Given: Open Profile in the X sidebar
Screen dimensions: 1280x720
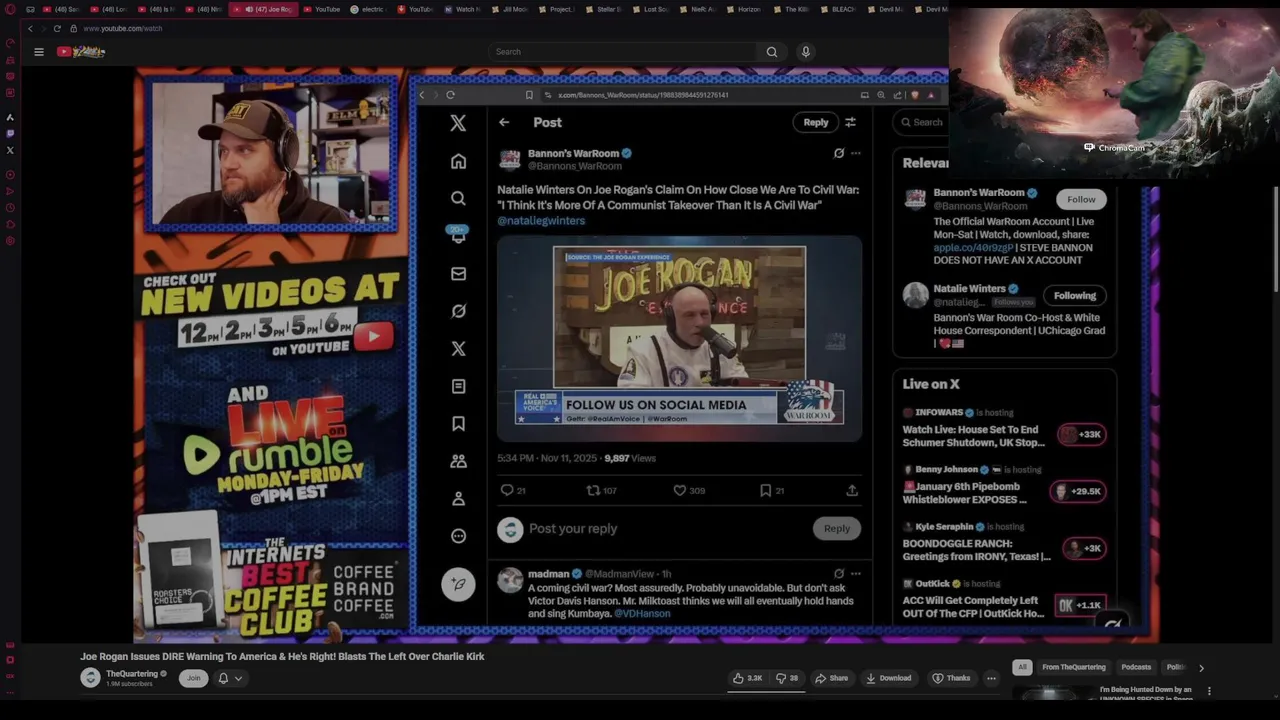Looking at the screenshot, I should click(x=458, y=498).
